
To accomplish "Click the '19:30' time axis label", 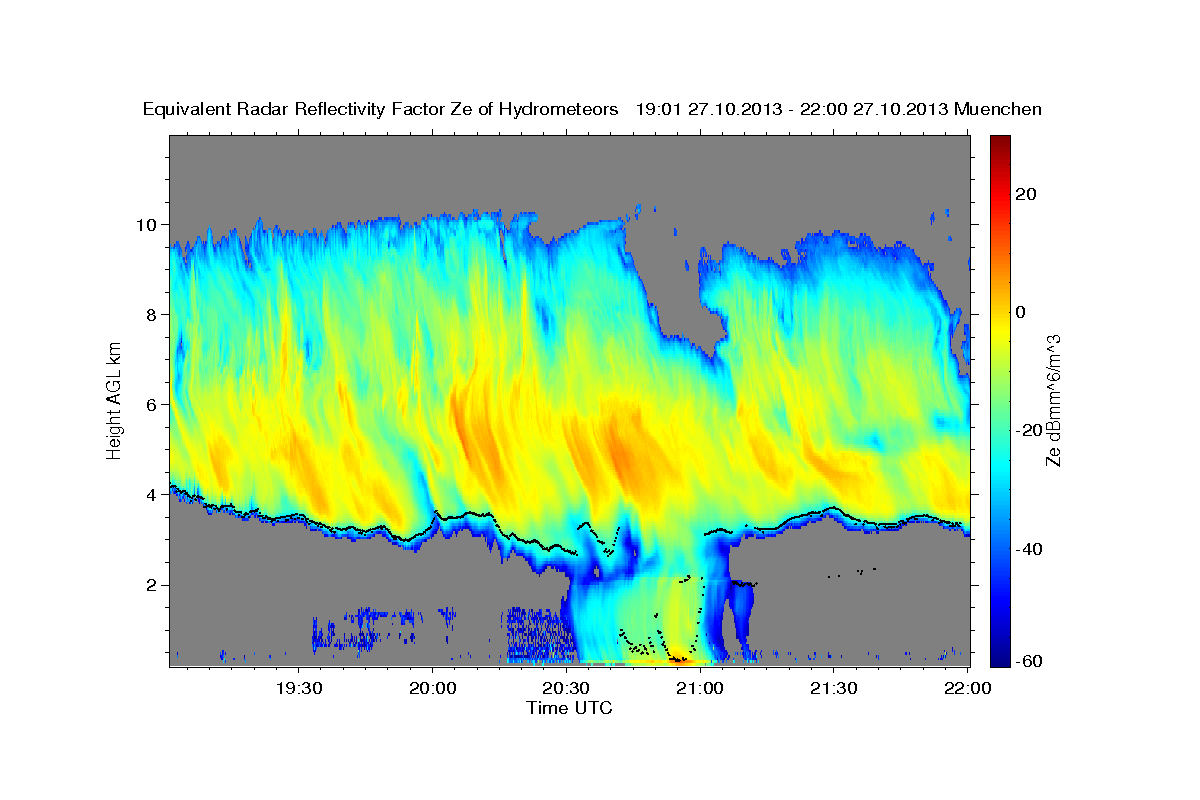I will [x=299, y=688].
